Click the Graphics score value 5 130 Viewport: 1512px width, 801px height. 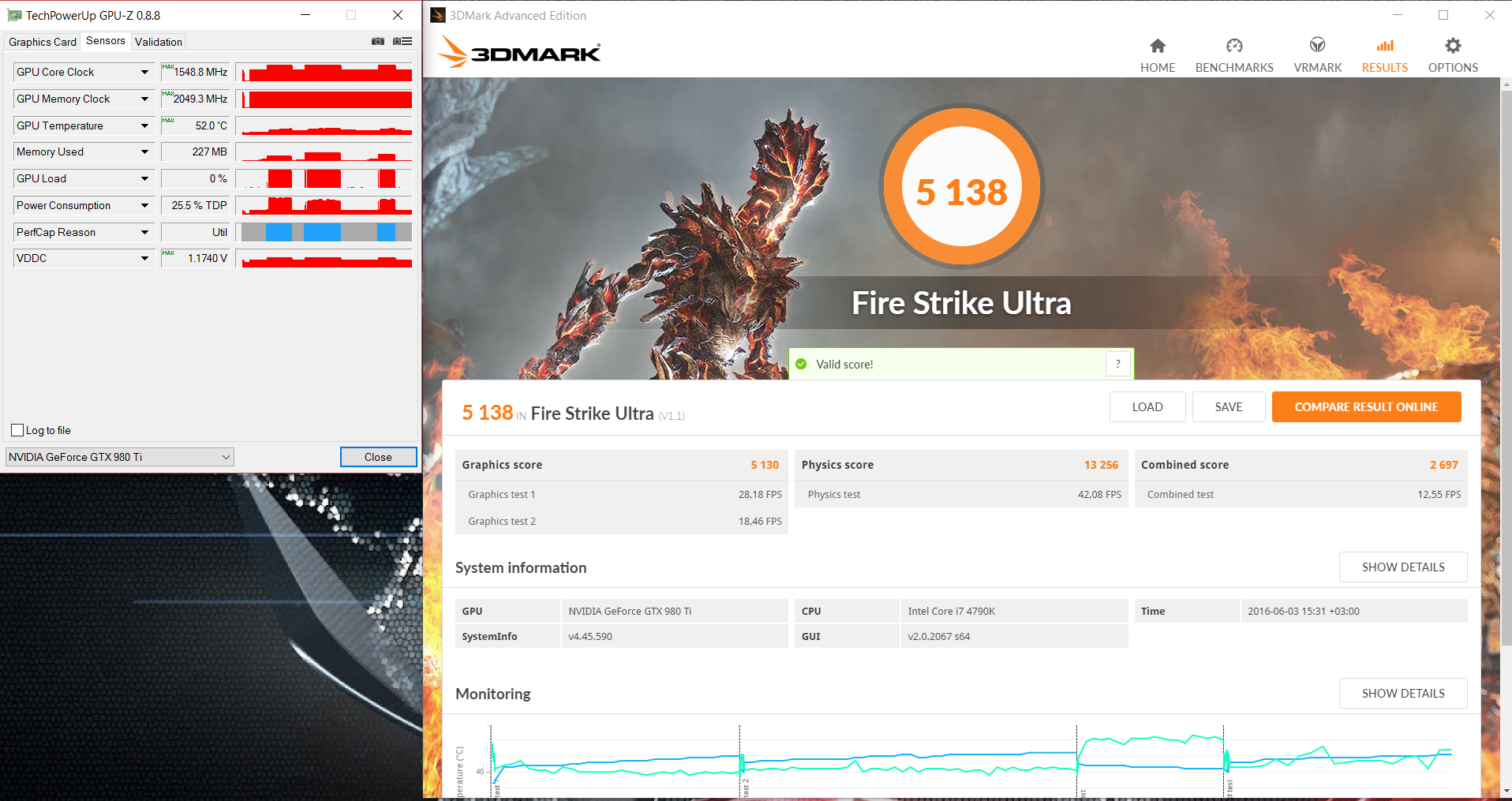click(765, 465)
